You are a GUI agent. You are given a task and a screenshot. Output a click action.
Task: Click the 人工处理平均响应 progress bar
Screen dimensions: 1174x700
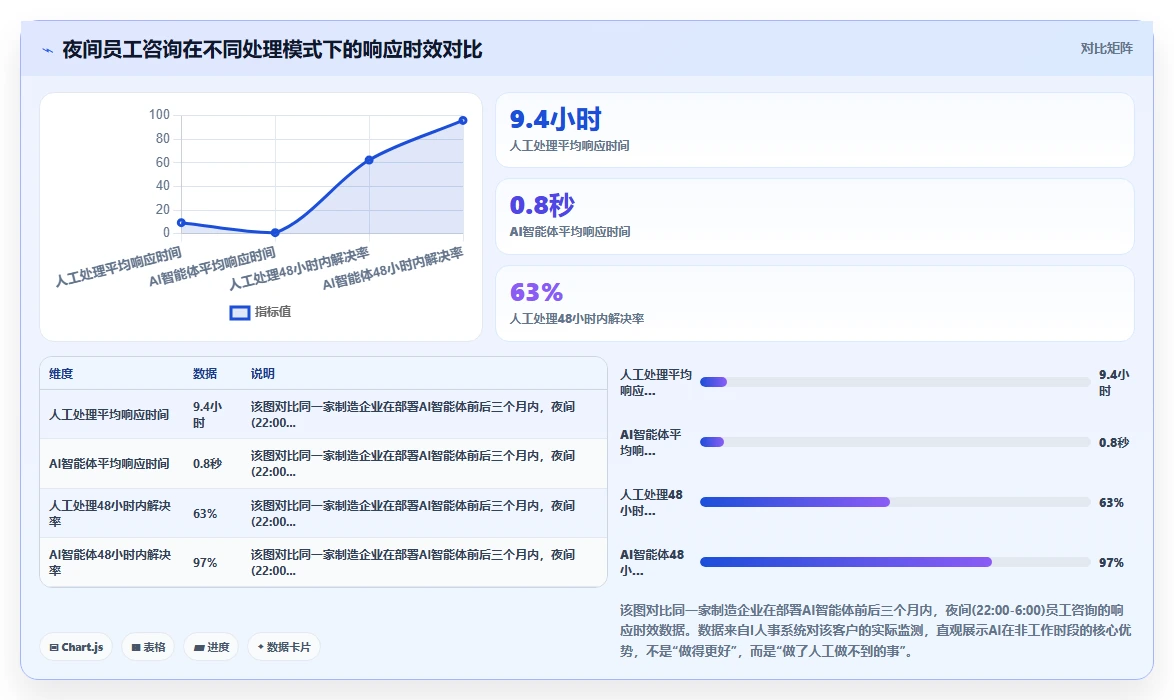(895, 382)
